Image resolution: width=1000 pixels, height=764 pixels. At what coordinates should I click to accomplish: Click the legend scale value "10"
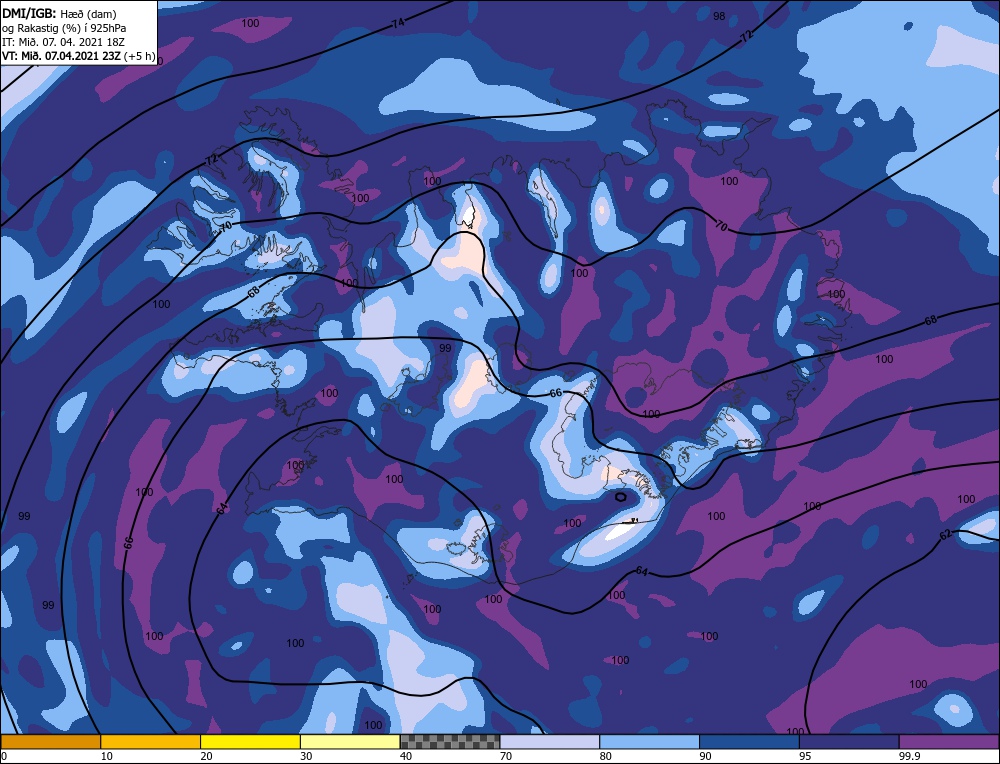coord(107,756)
